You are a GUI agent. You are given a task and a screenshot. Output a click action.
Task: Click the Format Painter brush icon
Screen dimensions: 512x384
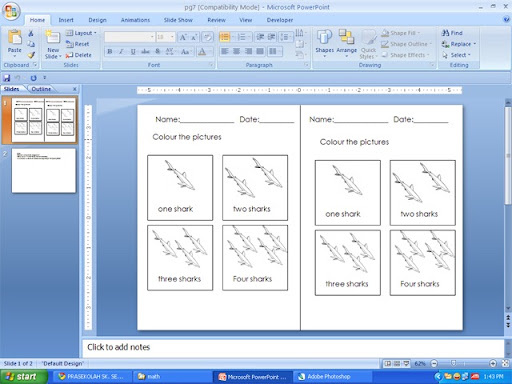[31, 55]
